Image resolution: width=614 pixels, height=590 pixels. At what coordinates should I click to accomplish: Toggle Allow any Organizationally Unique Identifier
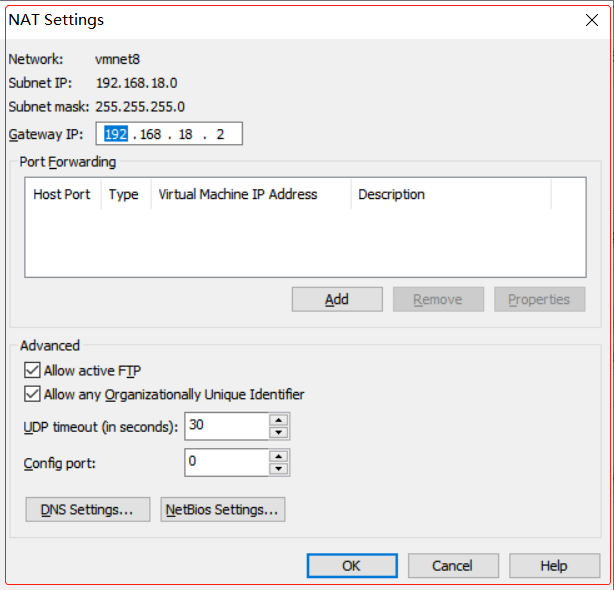pyautogui.click(x=31, y=394)
